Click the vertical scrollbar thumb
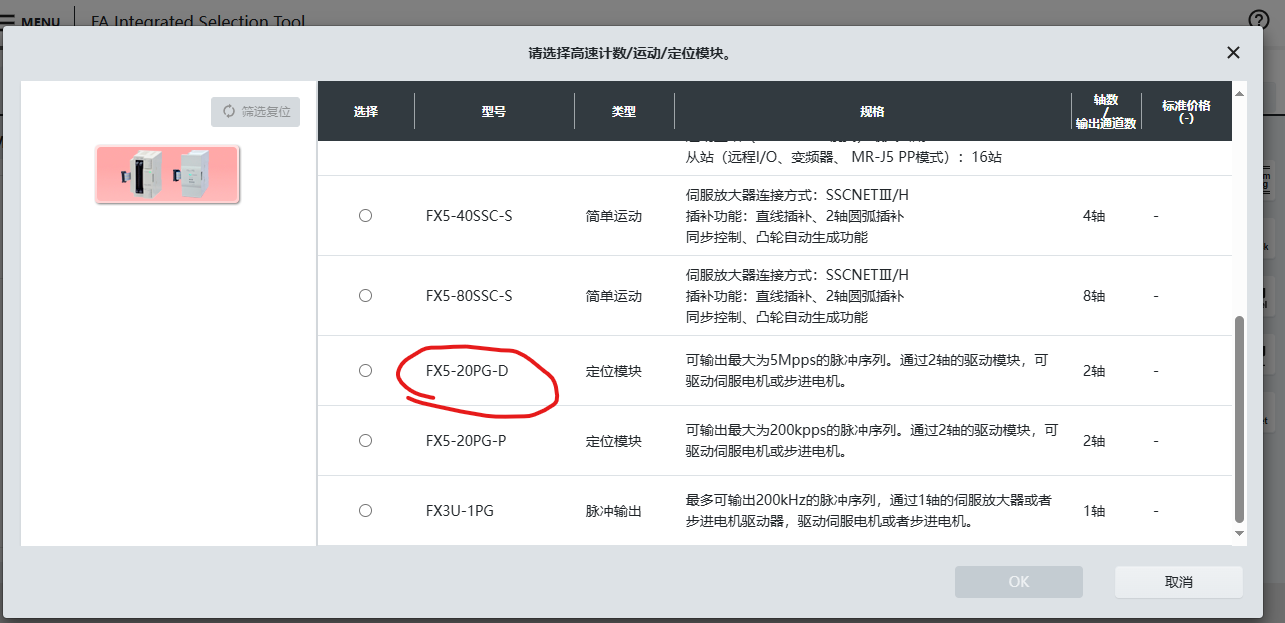 (1240, 420)
